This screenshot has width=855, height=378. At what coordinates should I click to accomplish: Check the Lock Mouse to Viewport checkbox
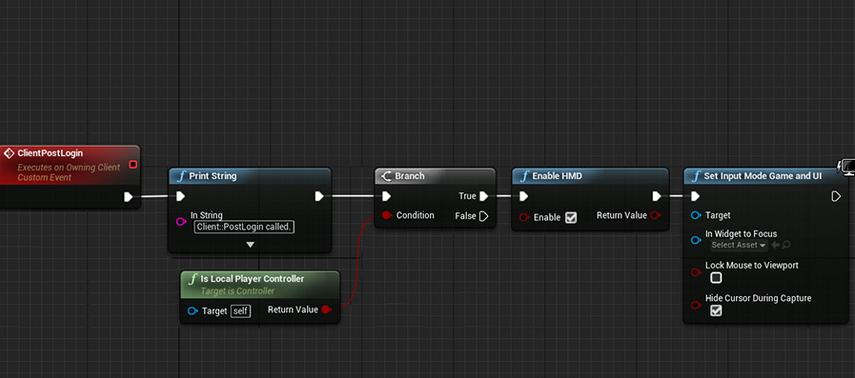[x=716, y=278]
